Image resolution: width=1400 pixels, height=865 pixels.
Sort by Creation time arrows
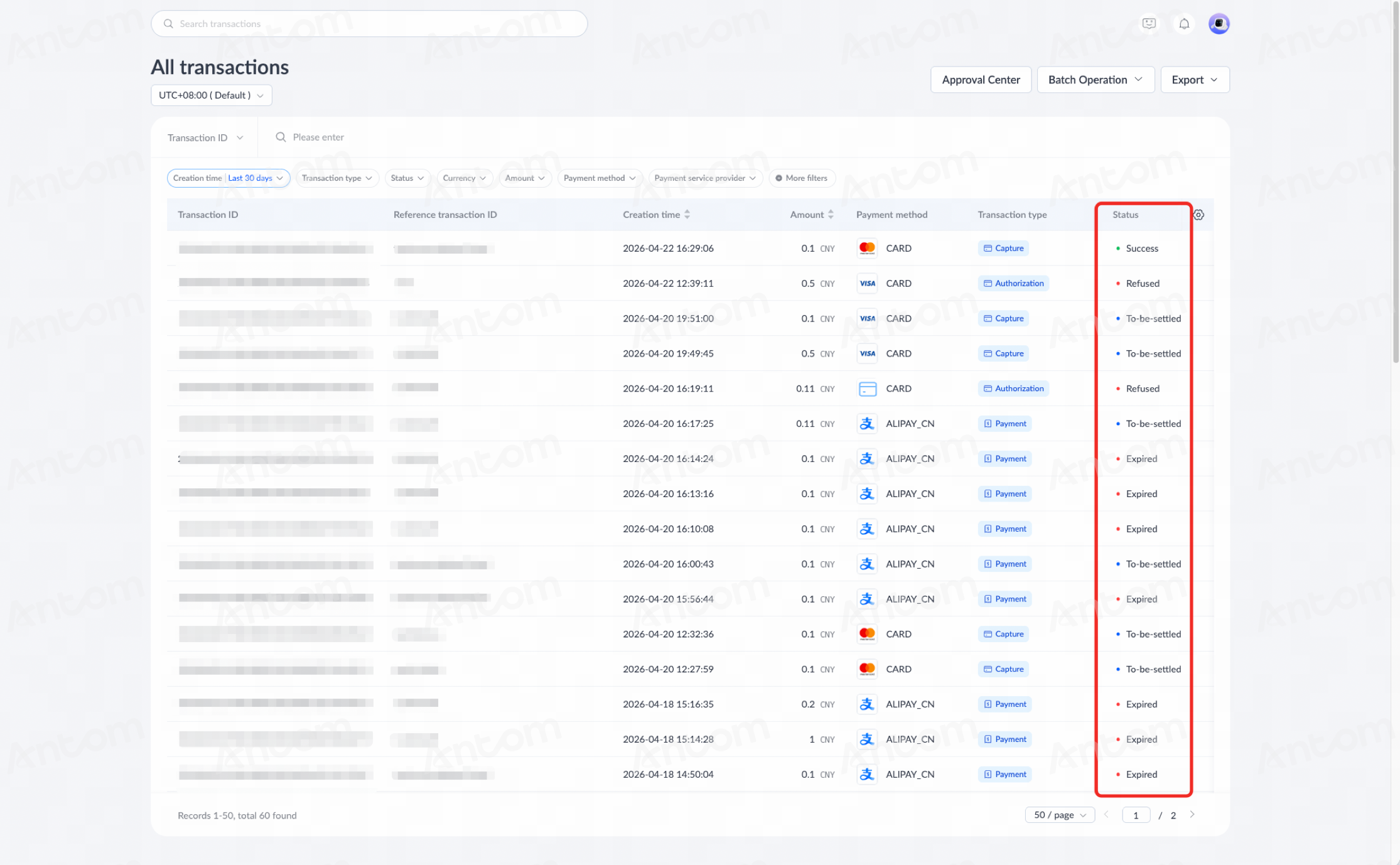687,215
